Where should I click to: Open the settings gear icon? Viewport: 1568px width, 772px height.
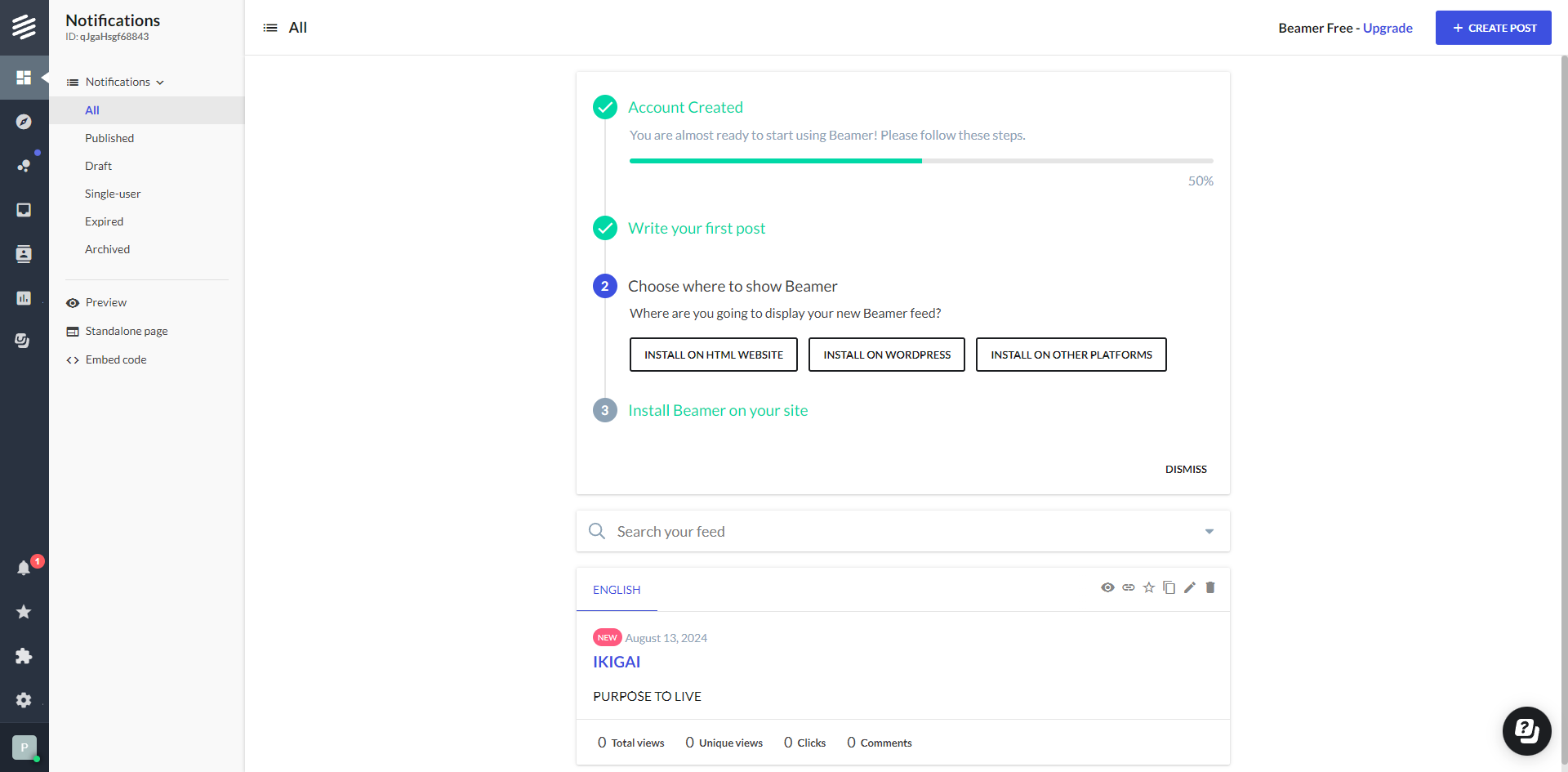(x=24, y=700)
